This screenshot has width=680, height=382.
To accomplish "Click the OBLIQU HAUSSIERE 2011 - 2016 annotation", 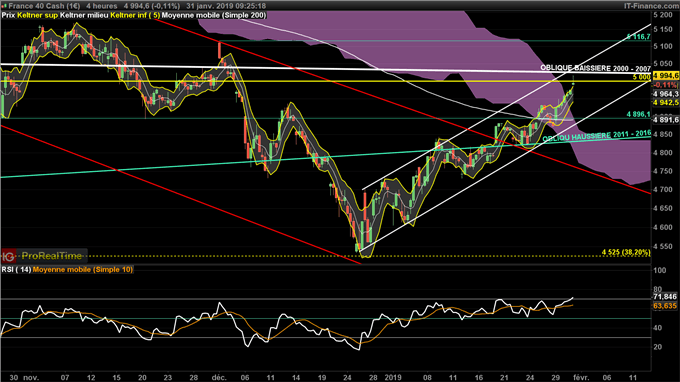I will (597, 137).
